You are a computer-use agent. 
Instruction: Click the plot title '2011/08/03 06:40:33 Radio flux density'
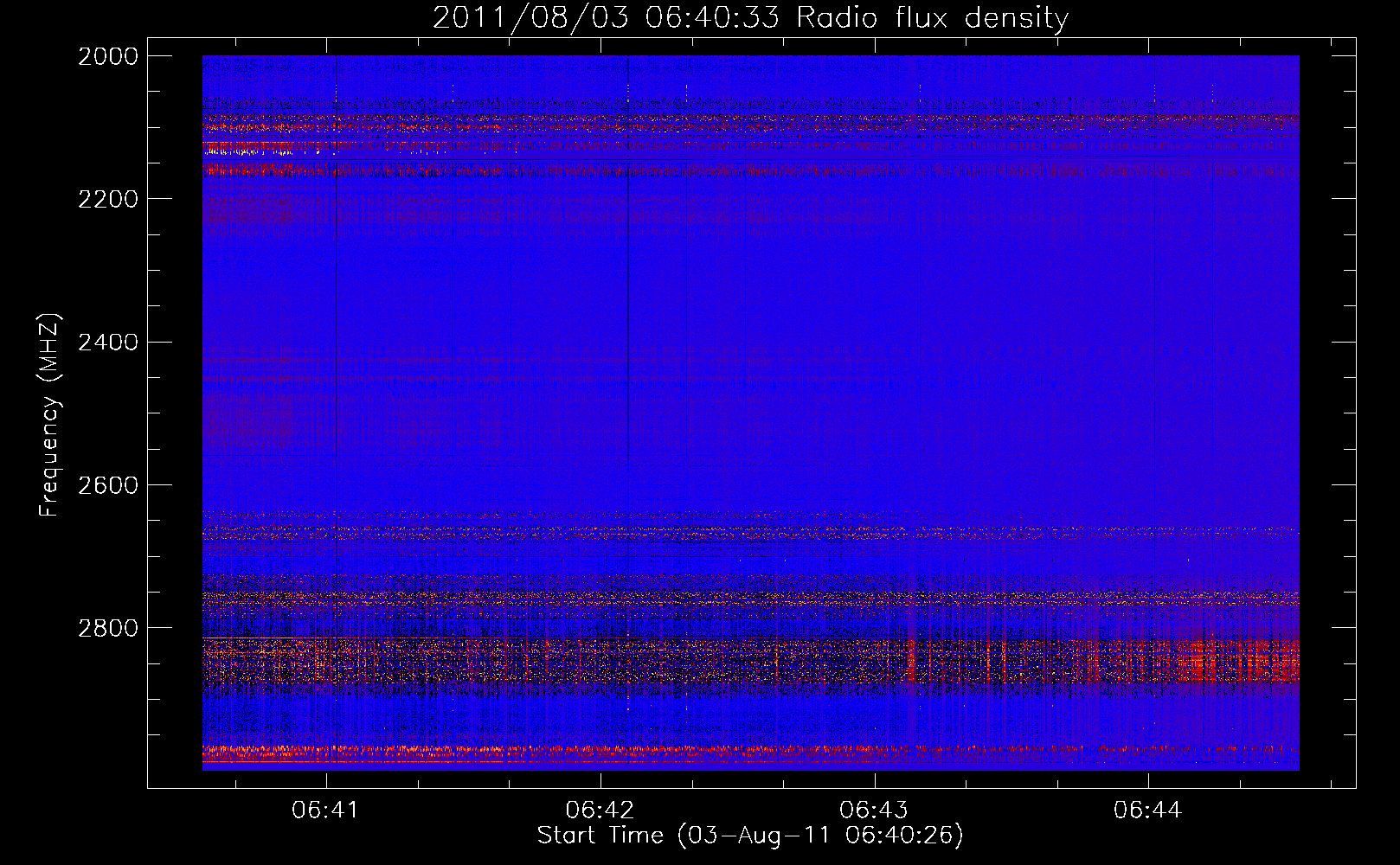click(x=750, y=17)
